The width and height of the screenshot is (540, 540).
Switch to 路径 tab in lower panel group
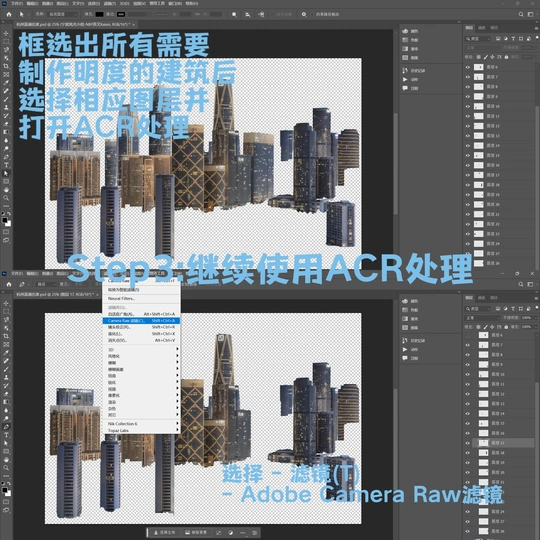(494, 298)
